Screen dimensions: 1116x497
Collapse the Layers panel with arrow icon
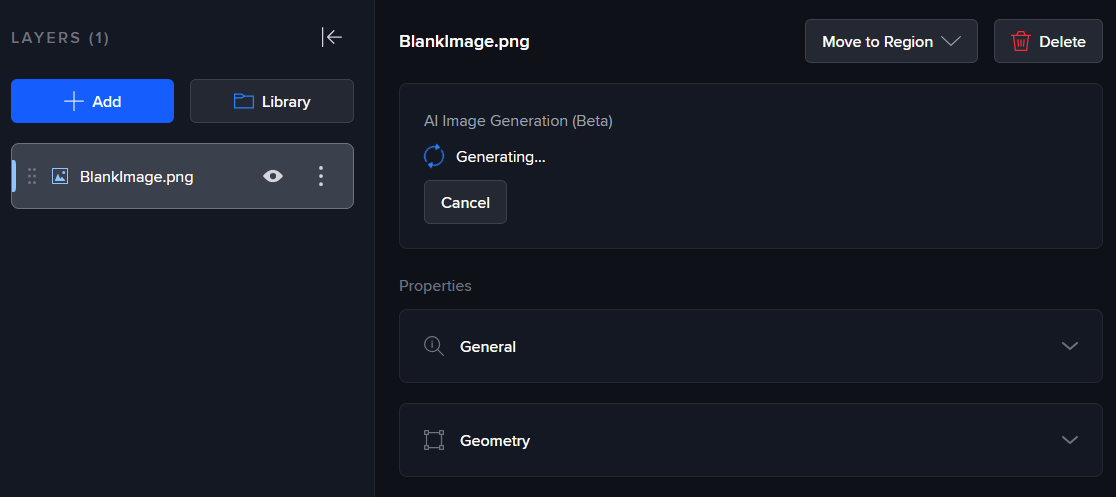332,37
